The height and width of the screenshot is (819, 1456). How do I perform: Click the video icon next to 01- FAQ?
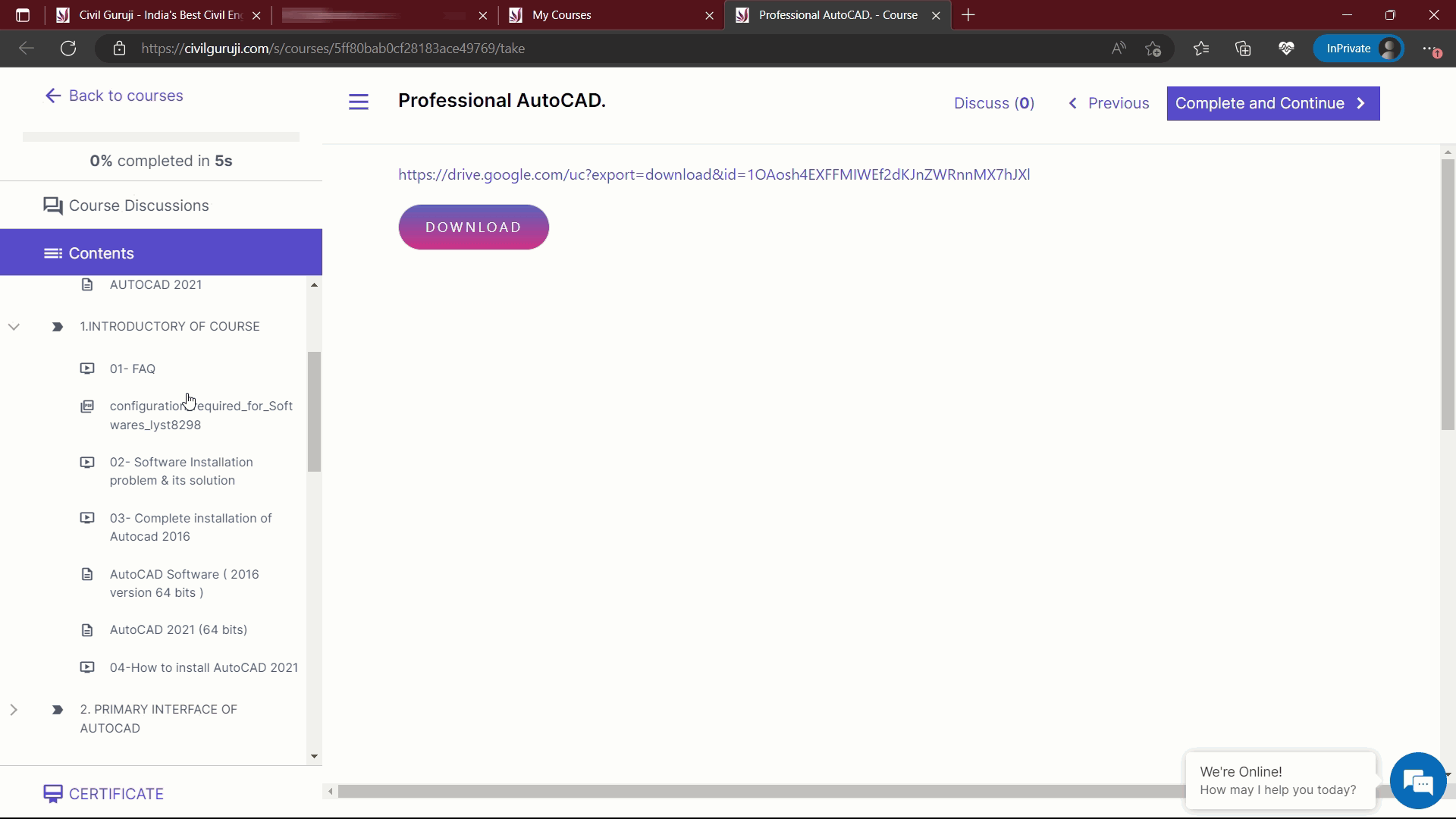click(x=87, y=369)
